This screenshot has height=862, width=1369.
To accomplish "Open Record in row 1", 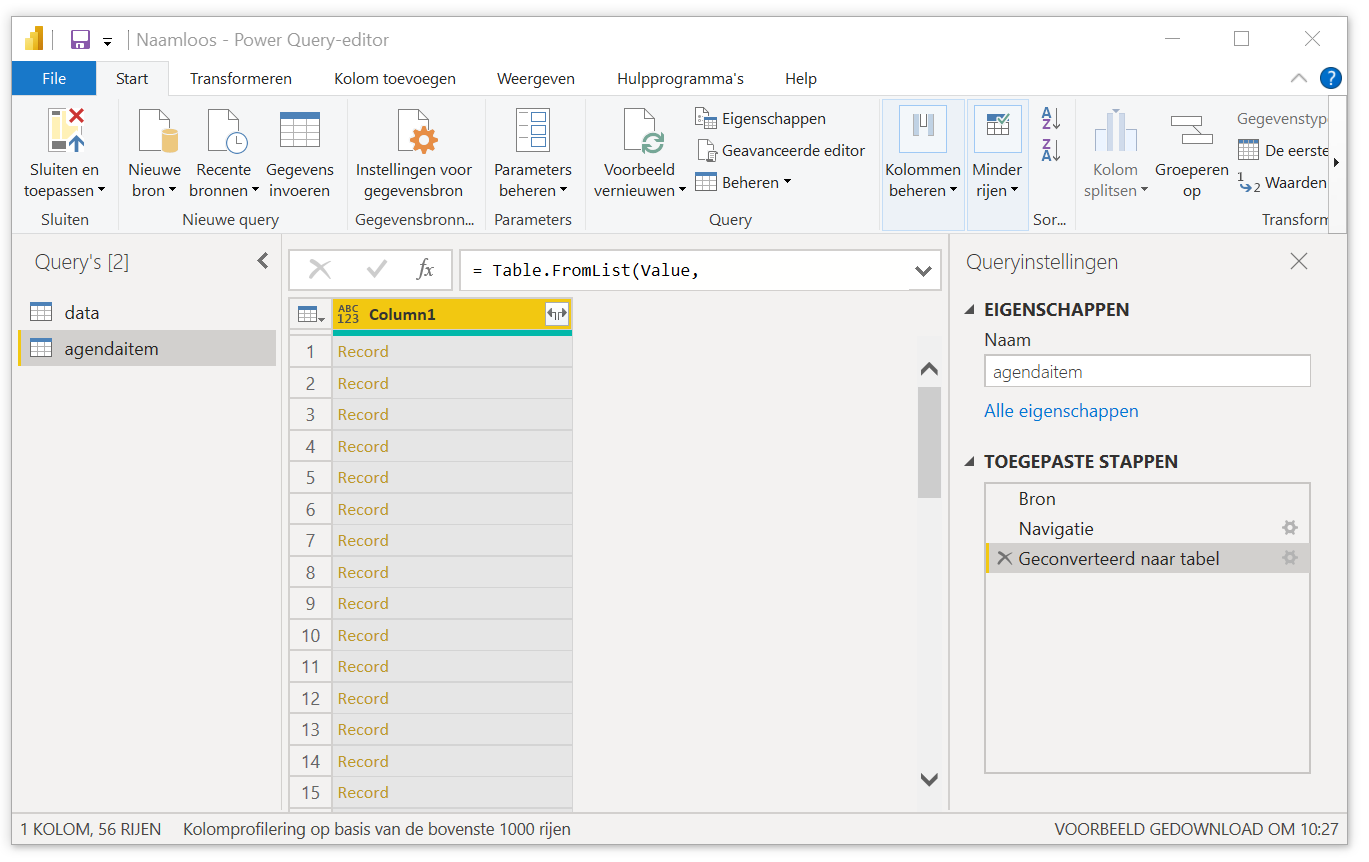I will (363, 351).
